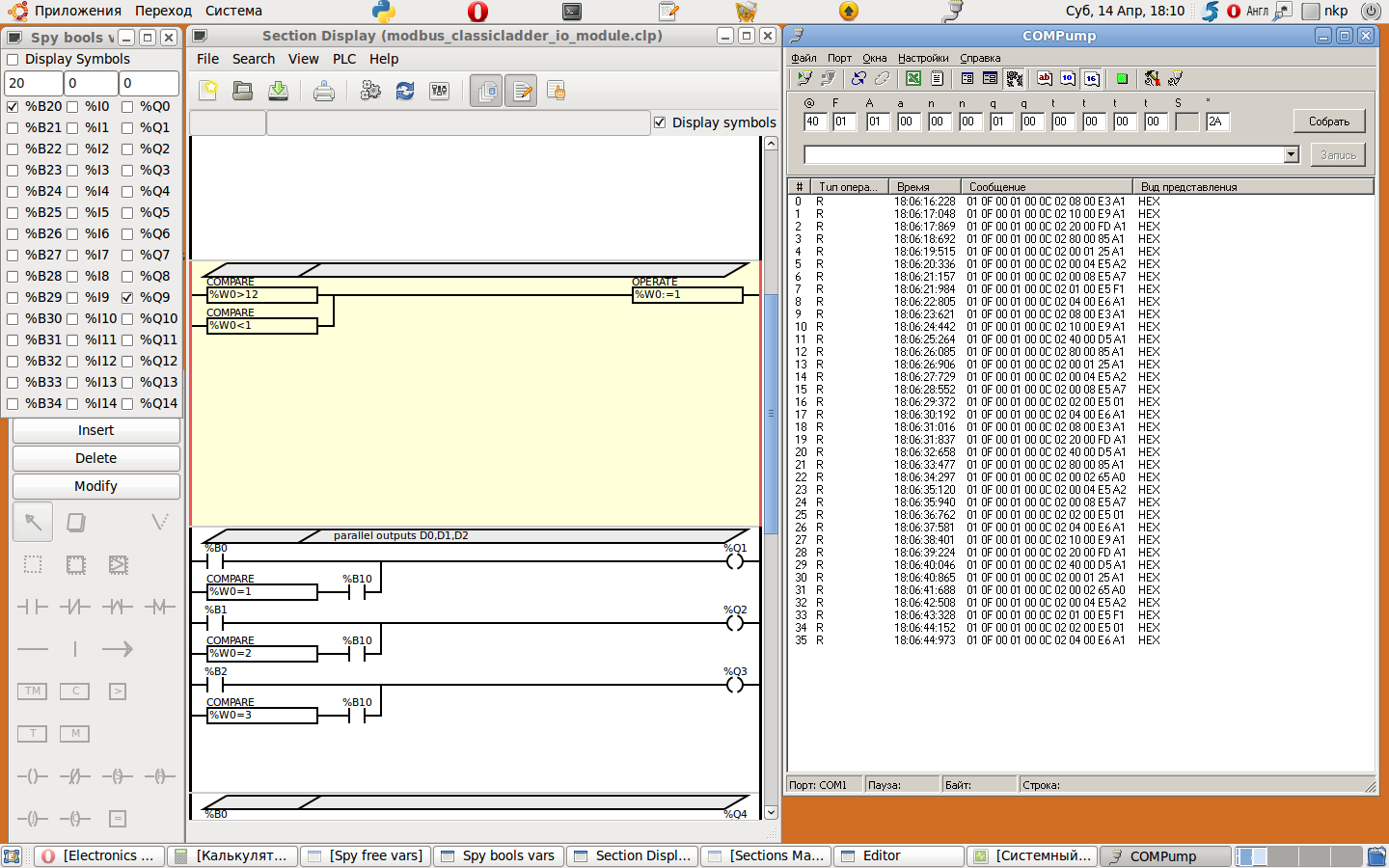Click the scroll-down arrow of ladder diagram

tap(771, 812)
